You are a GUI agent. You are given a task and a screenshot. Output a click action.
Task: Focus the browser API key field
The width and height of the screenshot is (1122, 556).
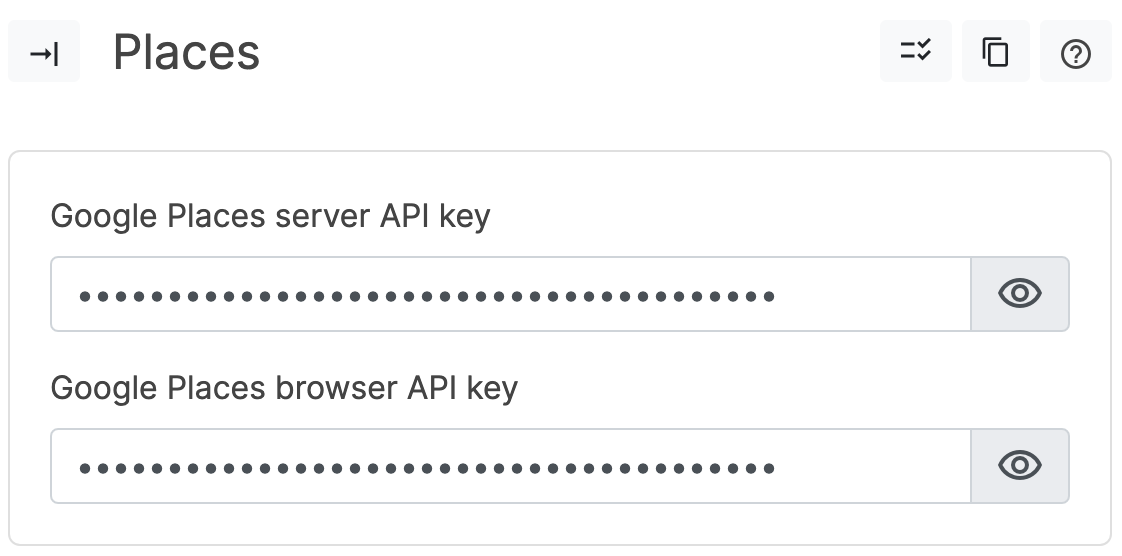tap(510, 466)
